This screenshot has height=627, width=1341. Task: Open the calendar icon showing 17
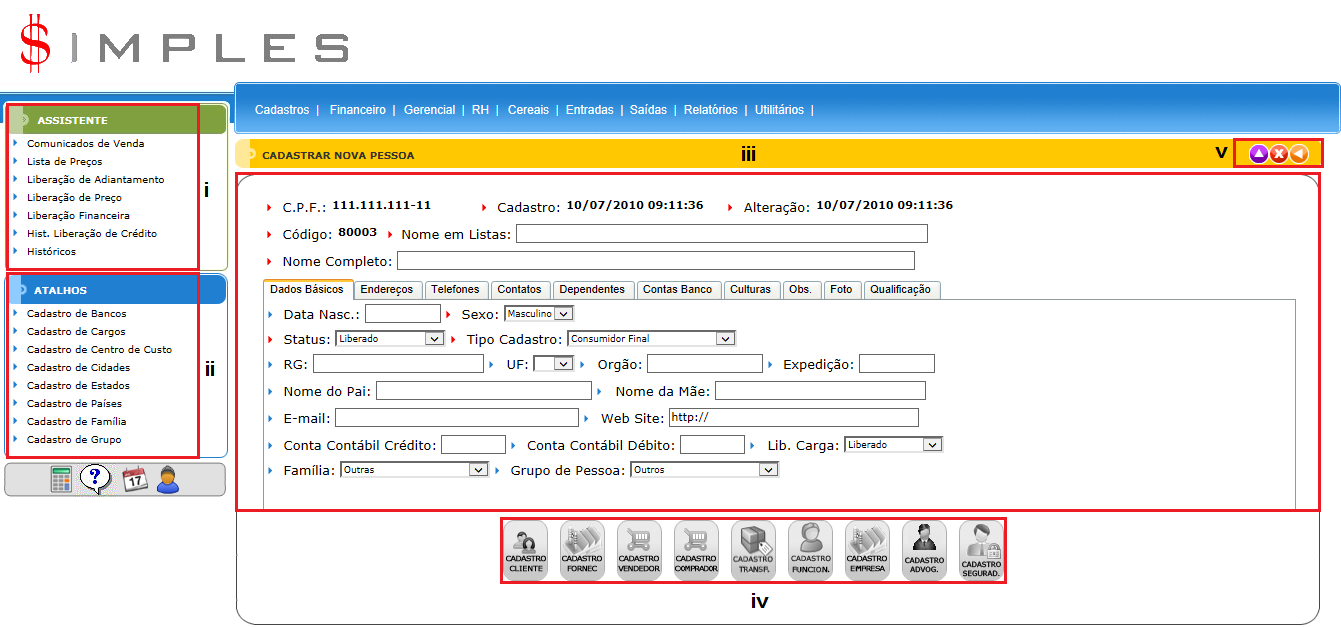134,480
